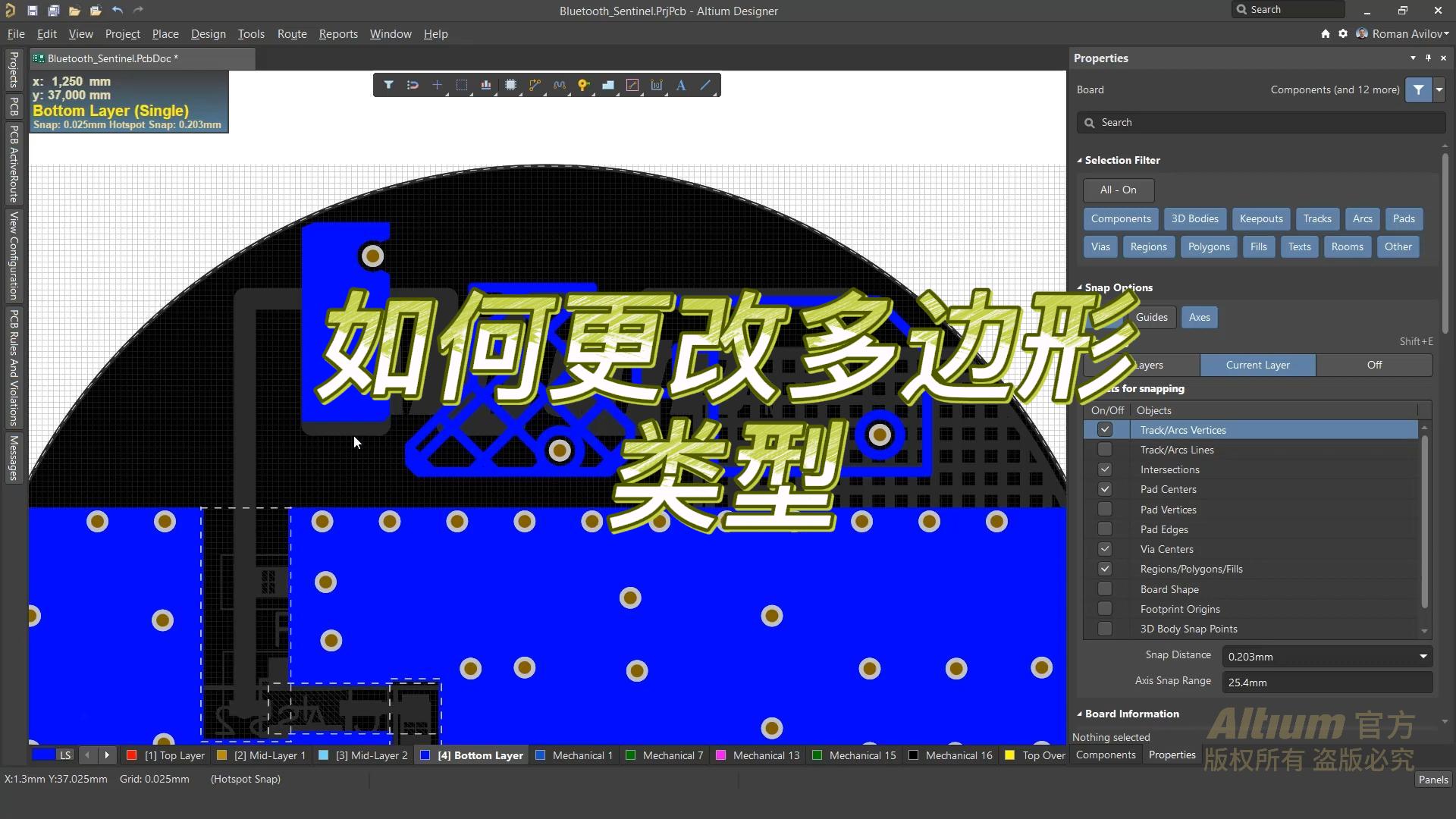
Task: Click inside the Properties panel search field
Action: (1259, 122)
